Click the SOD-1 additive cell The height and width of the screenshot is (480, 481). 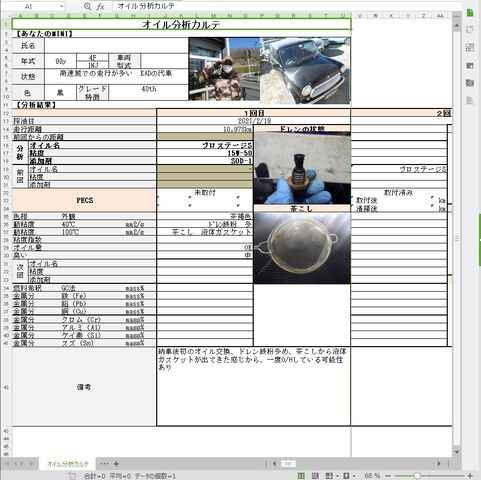[x=205, y=161]
